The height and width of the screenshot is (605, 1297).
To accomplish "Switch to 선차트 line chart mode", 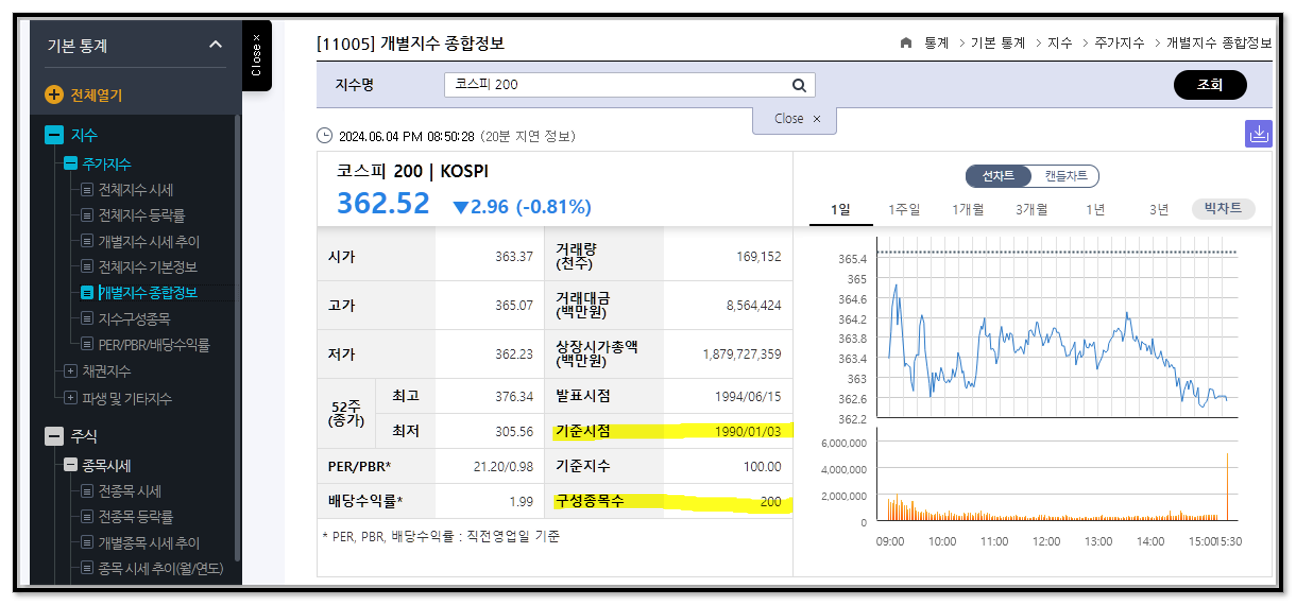I will pos(998,176).
